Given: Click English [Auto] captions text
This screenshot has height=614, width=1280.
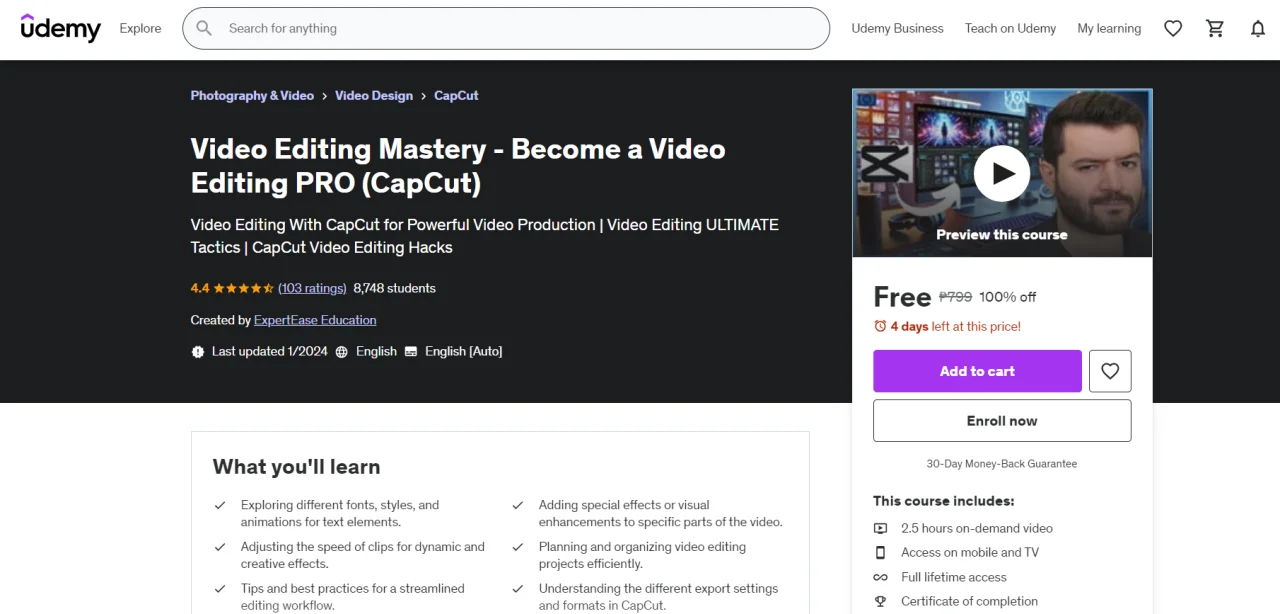Looking at the screenshot, I should click(x=464, y=352).
